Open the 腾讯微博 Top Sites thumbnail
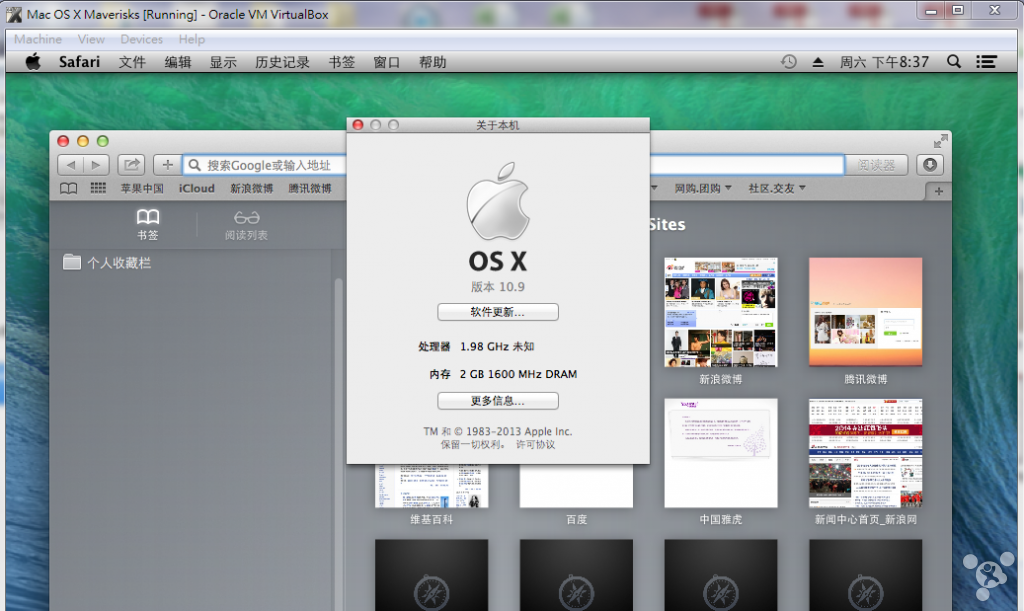1024x611 pixels. [x=865, y=312]
